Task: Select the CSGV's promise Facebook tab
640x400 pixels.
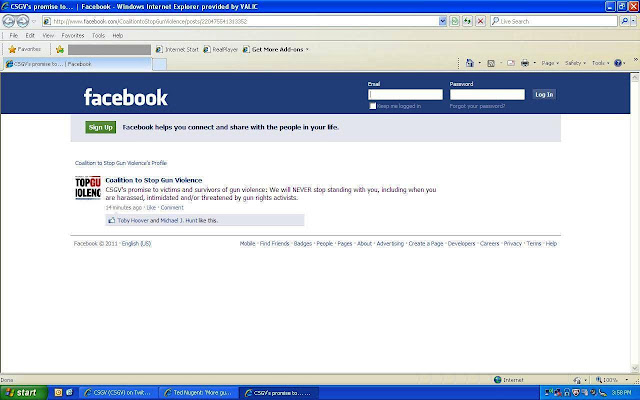Action: click(77, 64)
